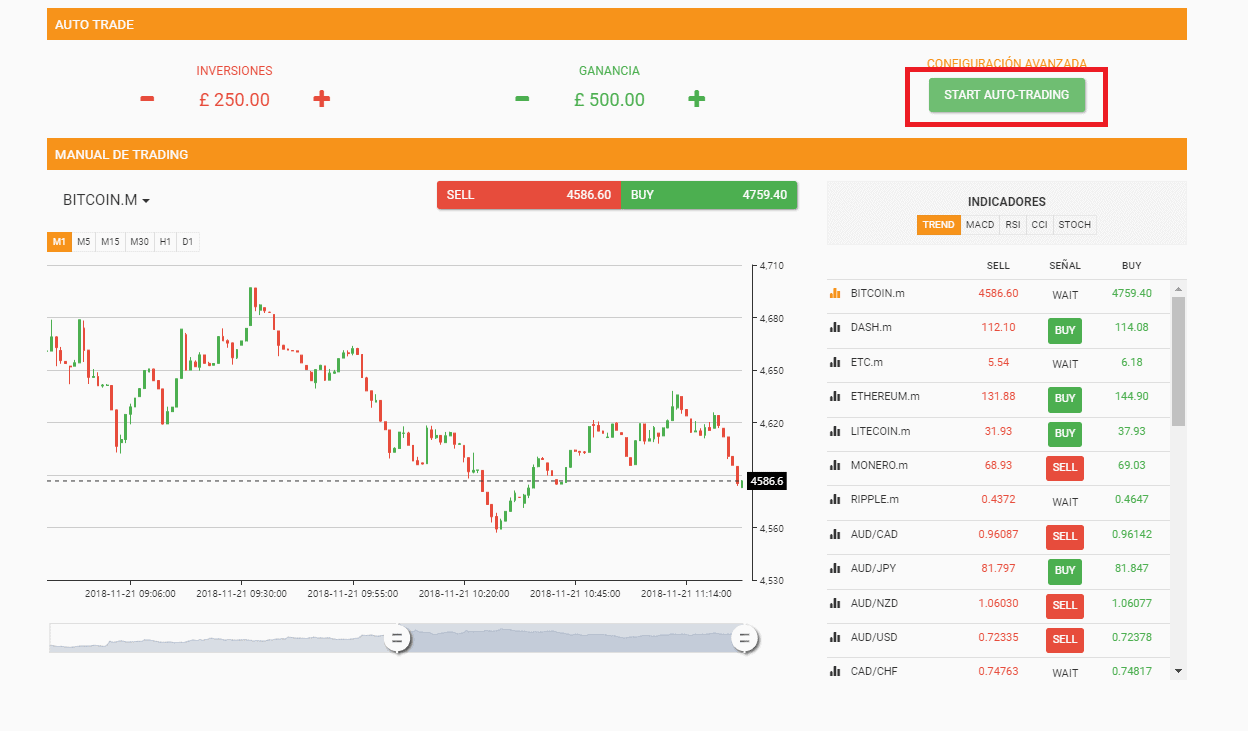Select the CAD/CHF instrument name
1248x731 pixels.
coord(874,672)
